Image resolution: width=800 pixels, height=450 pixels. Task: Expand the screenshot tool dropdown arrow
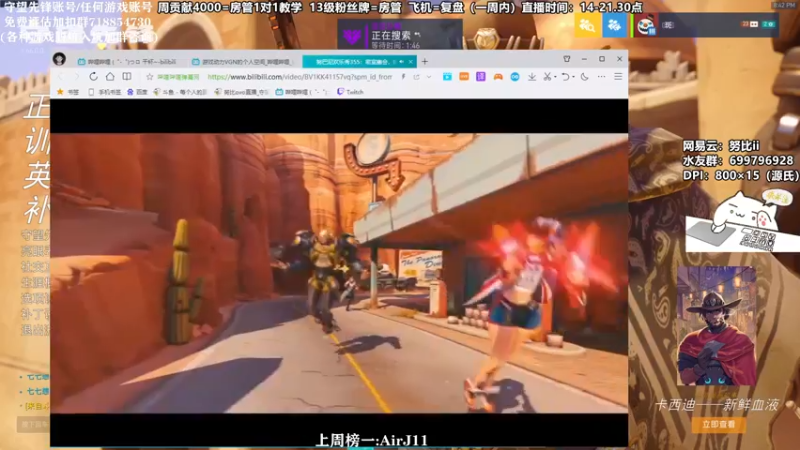tap(555, 77)
